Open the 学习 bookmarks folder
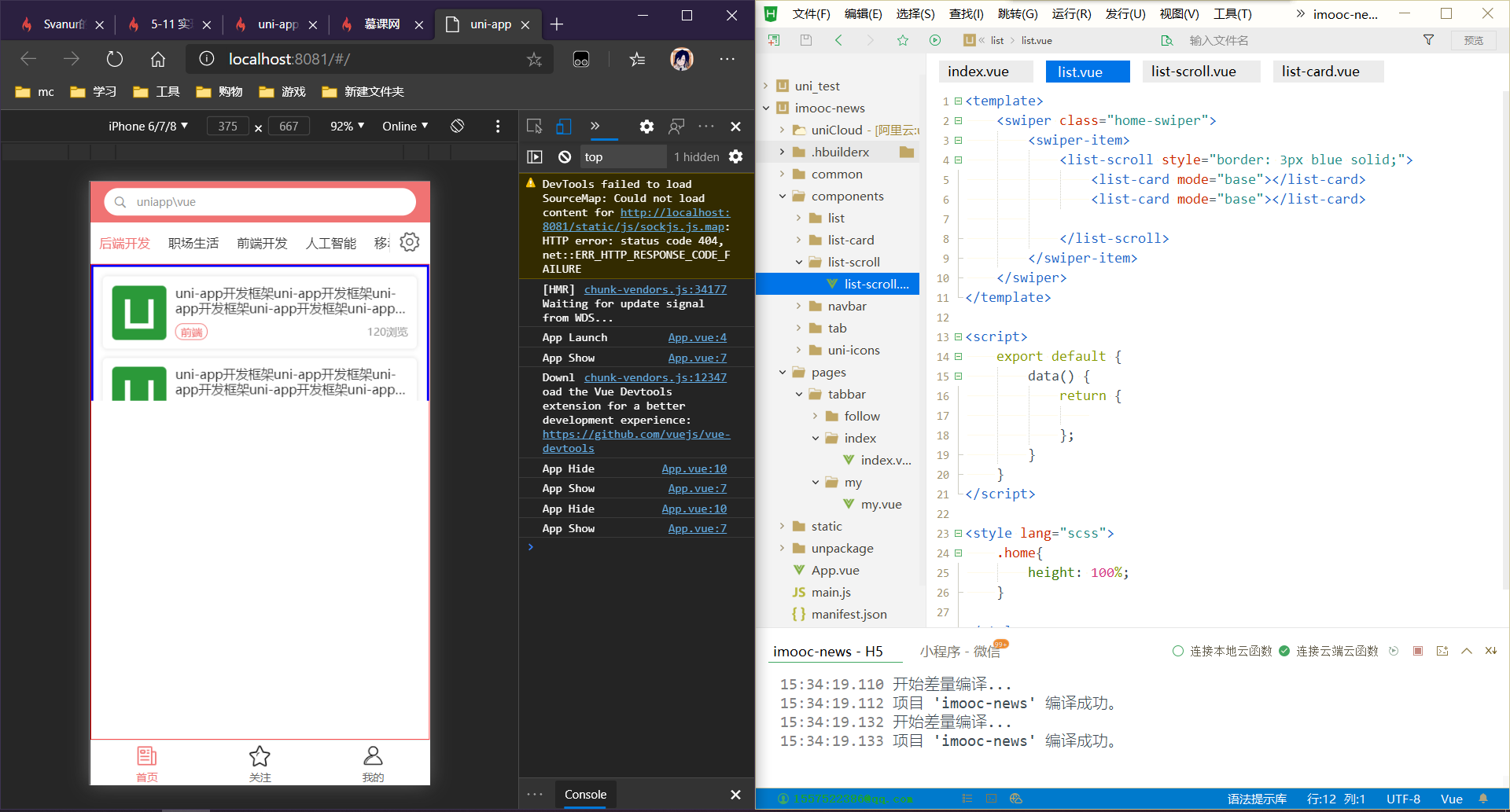The height and width of the screenshot is (812, 1510). [94, 92]
